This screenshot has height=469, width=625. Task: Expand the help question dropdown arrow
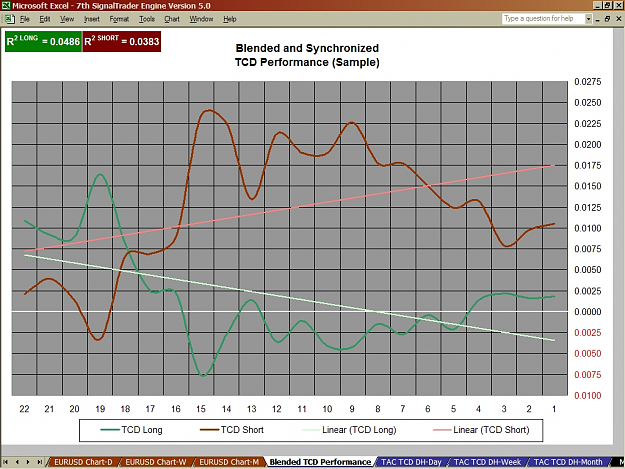(588, 19)
